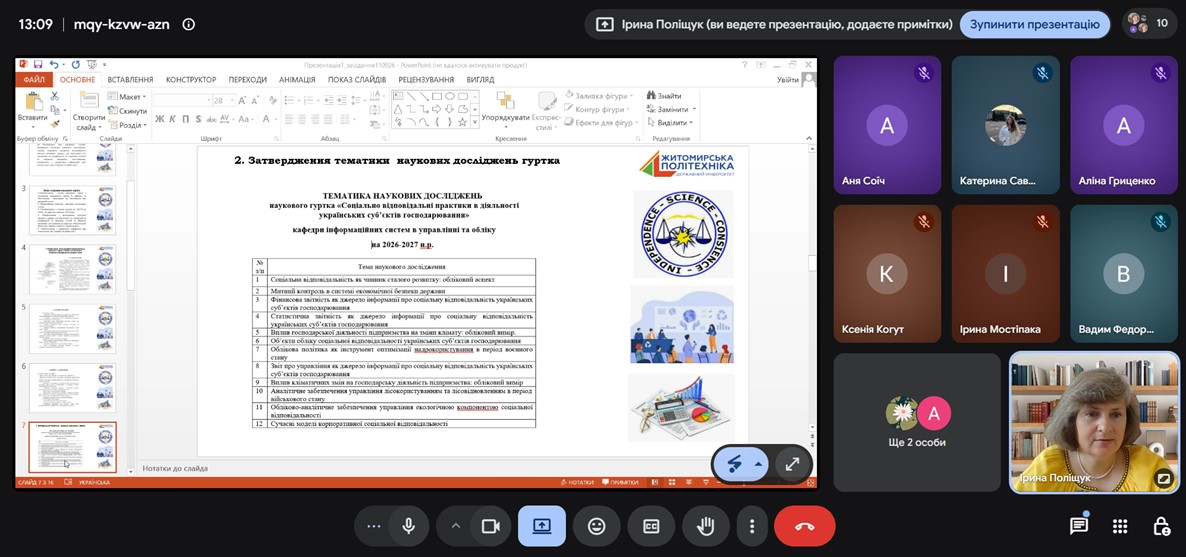Select slide 5 thumbnail in panel

[x=73, y=328]
